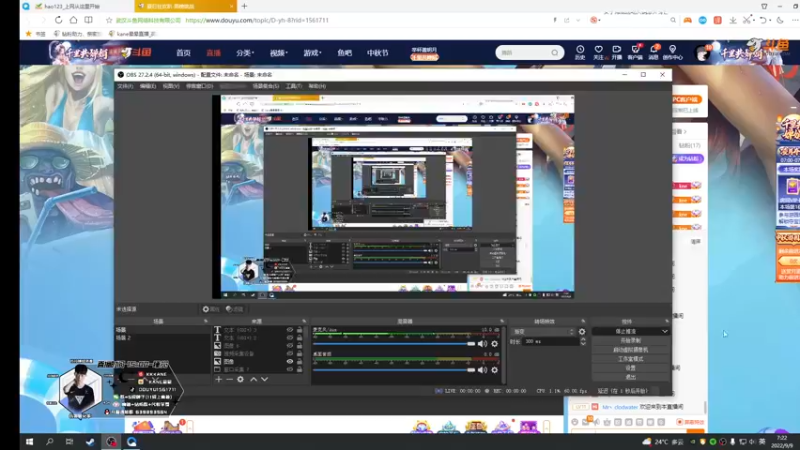Toggle visibility of first text source
Viewport: 800px width, 450px height.
[x=289, y=330]
